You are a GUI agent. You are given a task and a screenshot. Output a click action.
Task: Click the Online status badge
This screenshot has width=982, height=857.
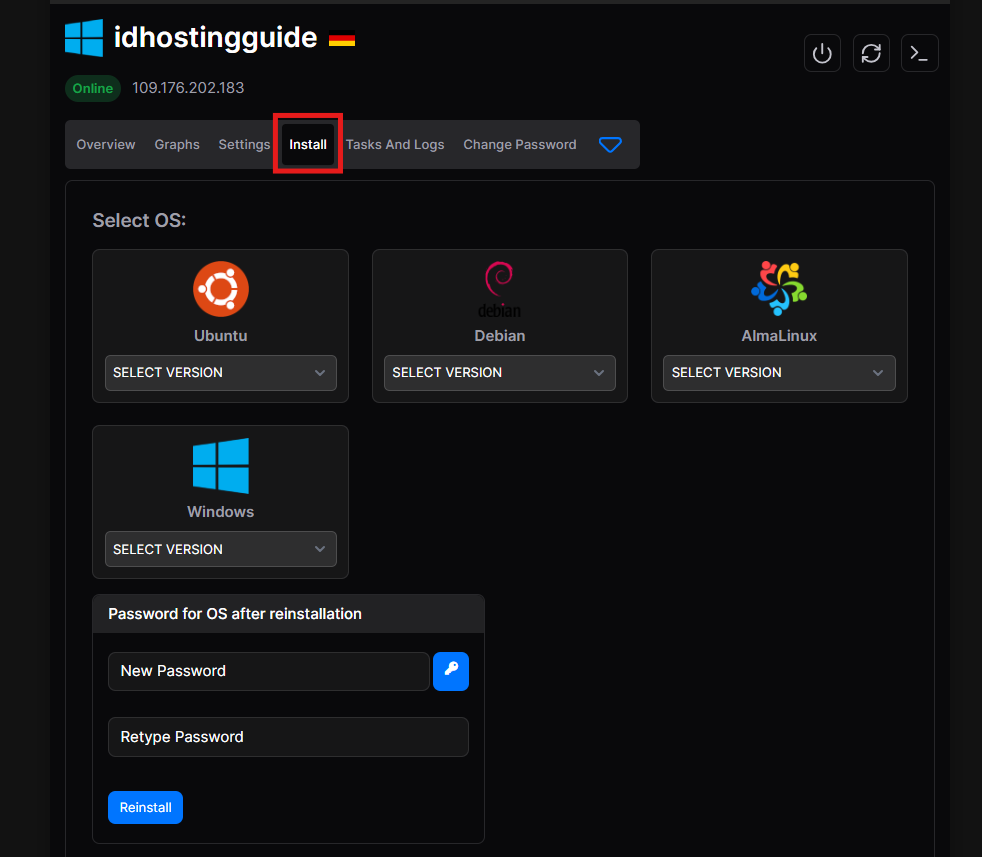pyautogui.click(x=93, y=88)
